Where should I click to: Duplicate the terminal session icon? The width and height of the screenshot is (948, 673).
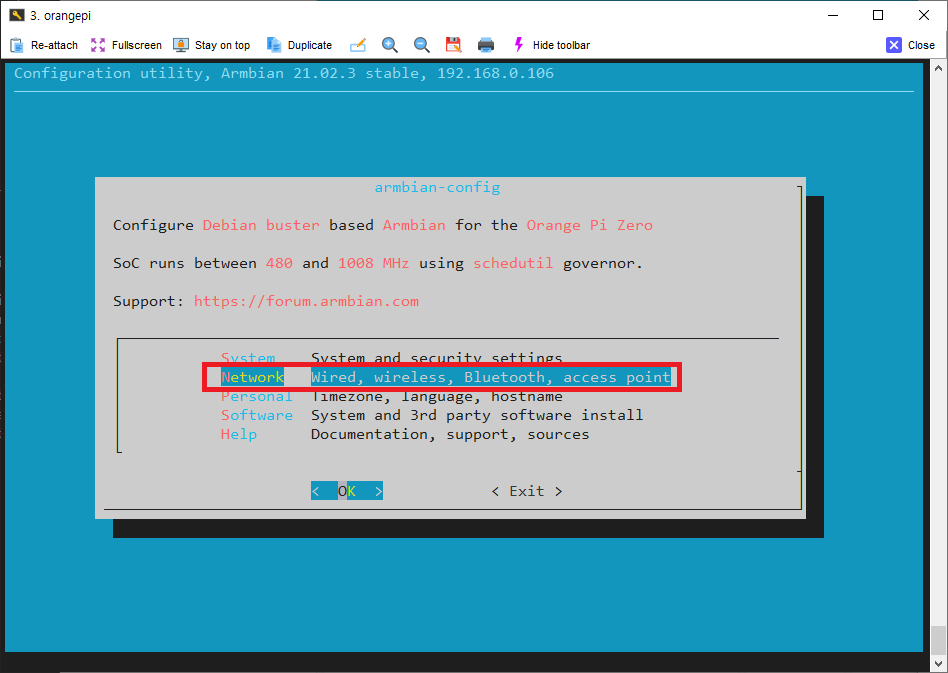[274, 45]
